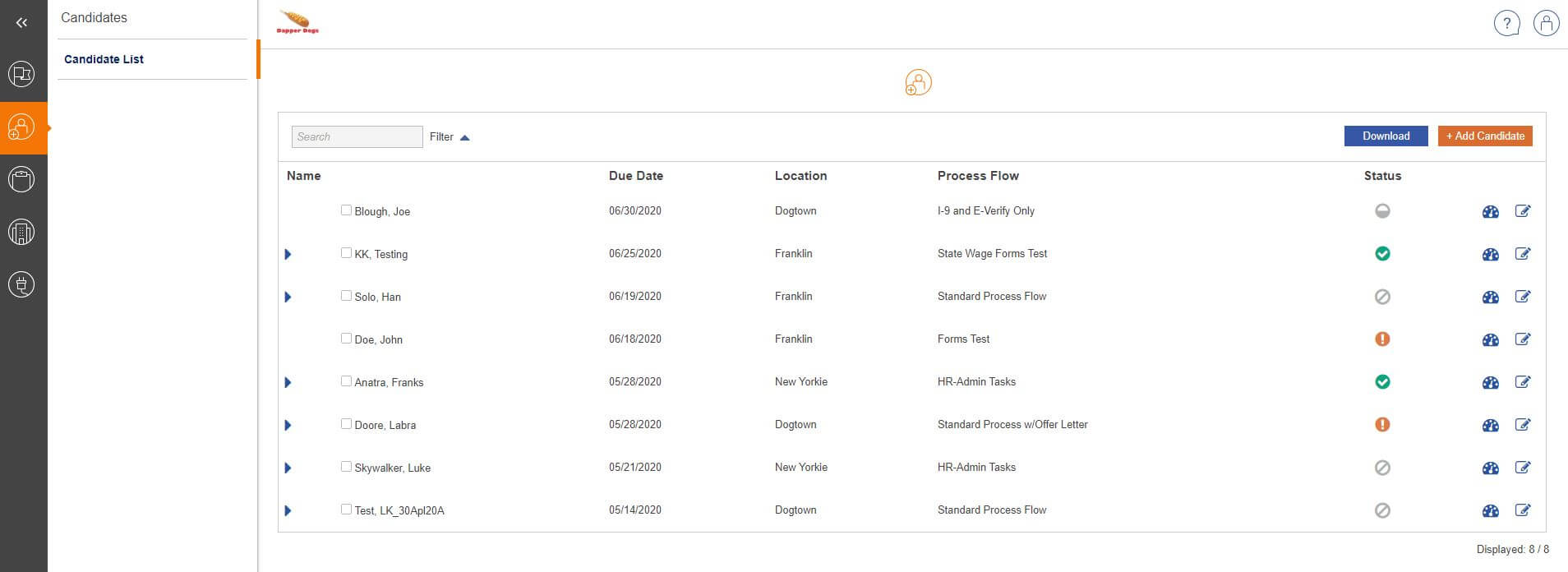Sort by the Due Date column header
This screenshot has height=572, width=1568.
[635, 176]
